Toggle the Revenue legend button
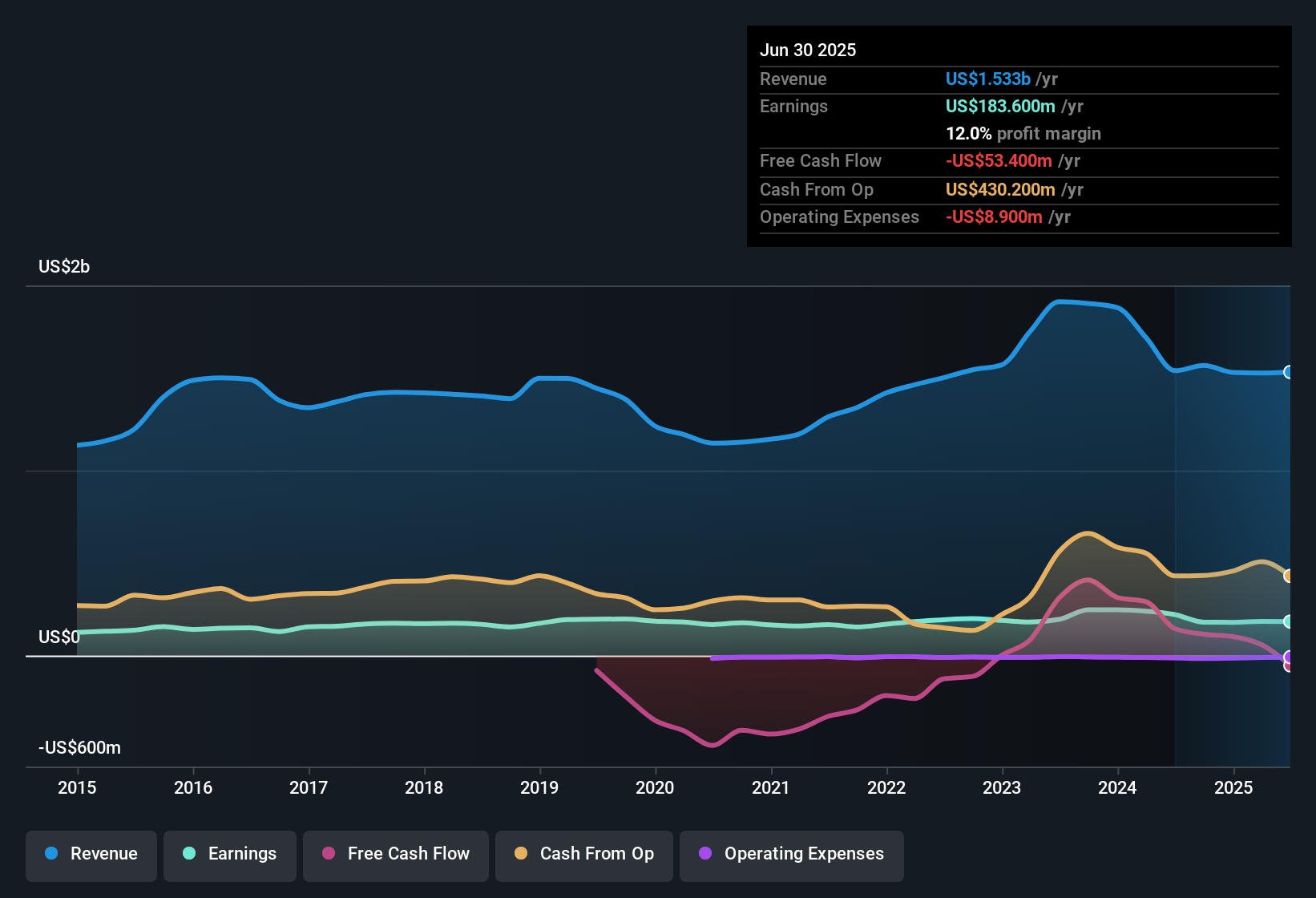1316x898 pixels. point(91,856)
